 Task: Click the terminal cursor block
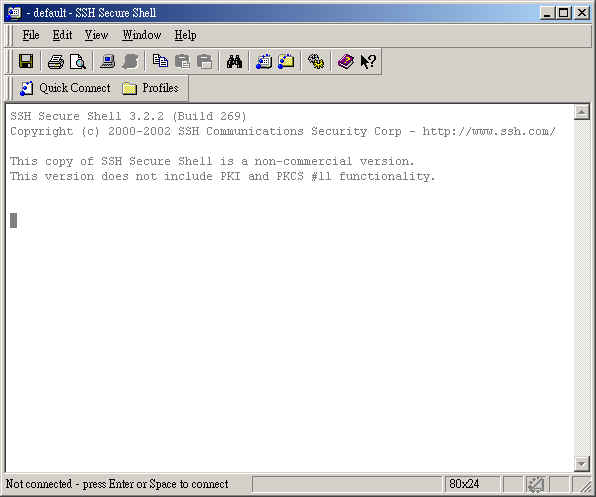(x=13, y=220)
